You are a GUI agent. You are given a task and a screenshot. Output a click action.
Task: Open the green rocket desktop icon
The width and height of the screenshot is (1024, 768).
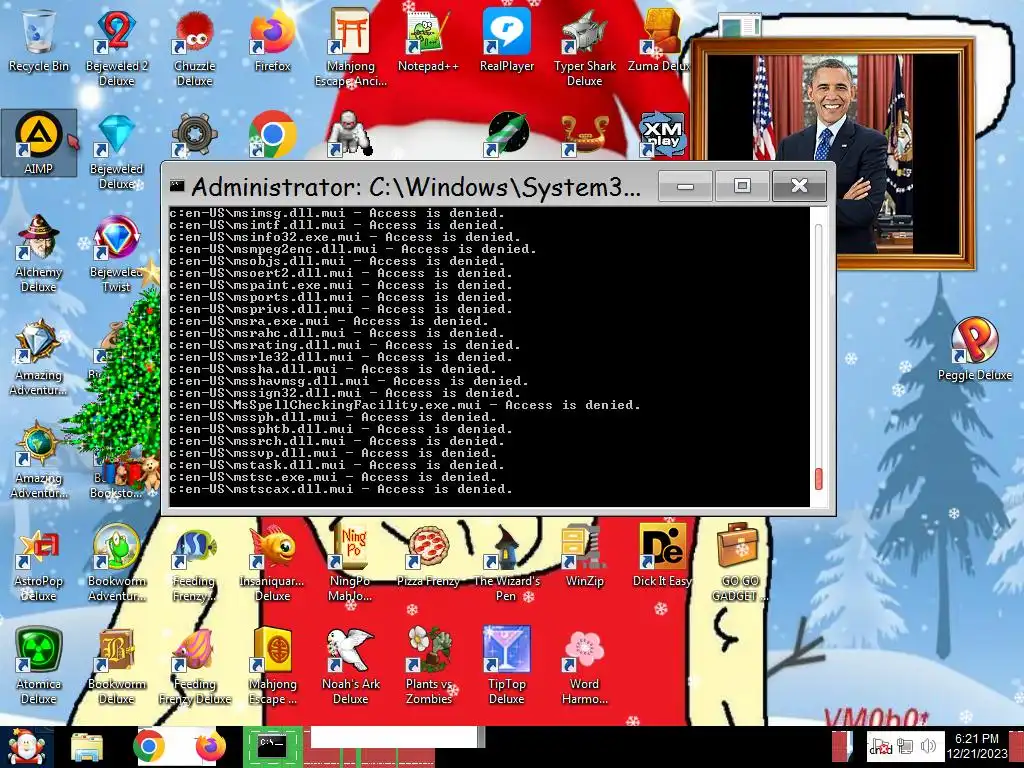click(507, 135)
